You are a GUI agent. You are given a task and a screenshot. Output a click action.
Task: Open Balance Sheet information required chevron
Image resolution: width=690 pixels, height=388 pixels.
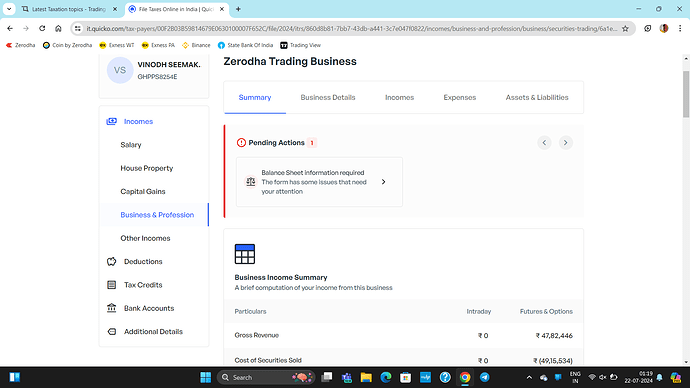point(383,182)
